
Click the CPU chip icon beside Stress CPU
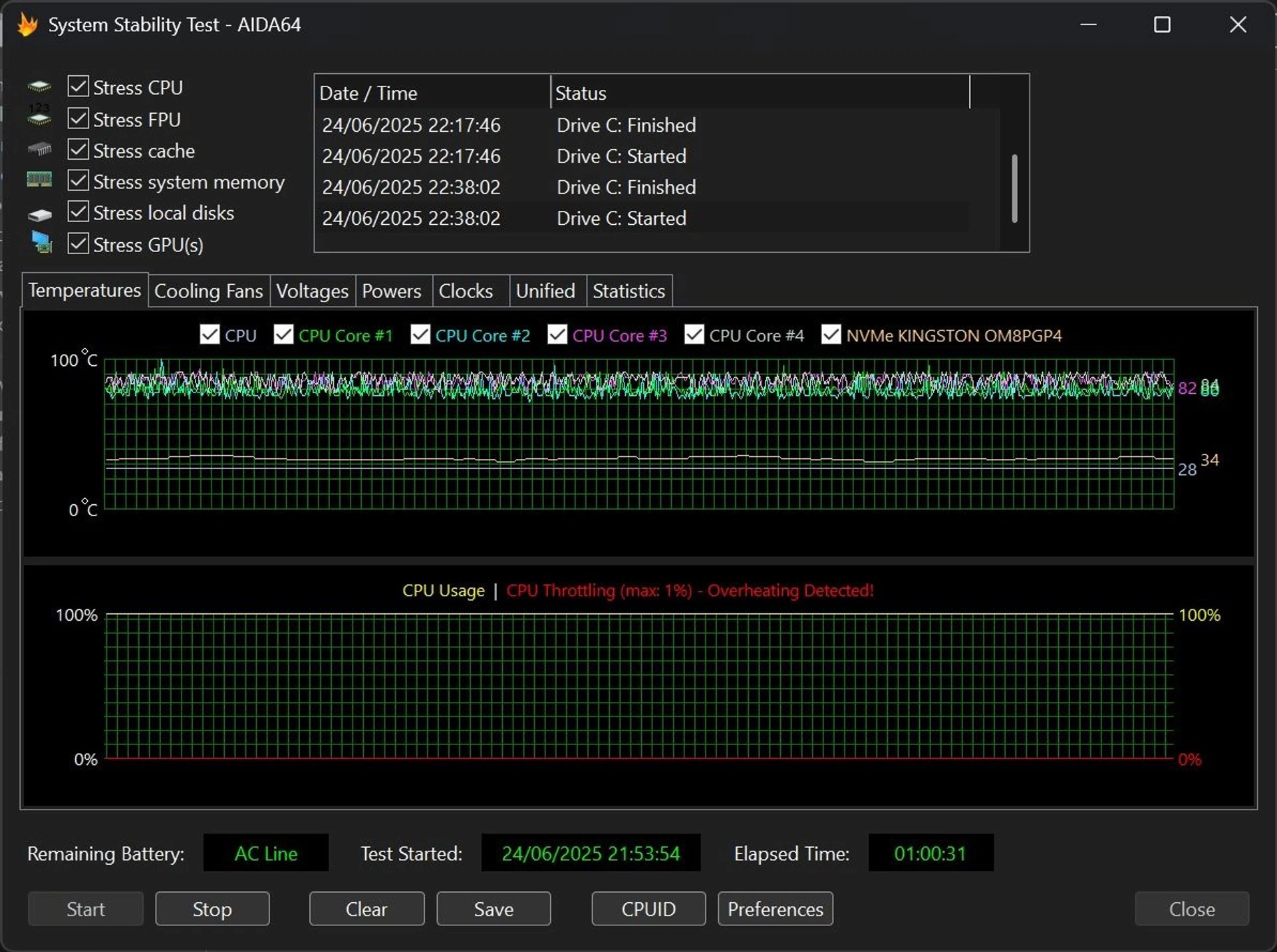(x=39, y=86)
